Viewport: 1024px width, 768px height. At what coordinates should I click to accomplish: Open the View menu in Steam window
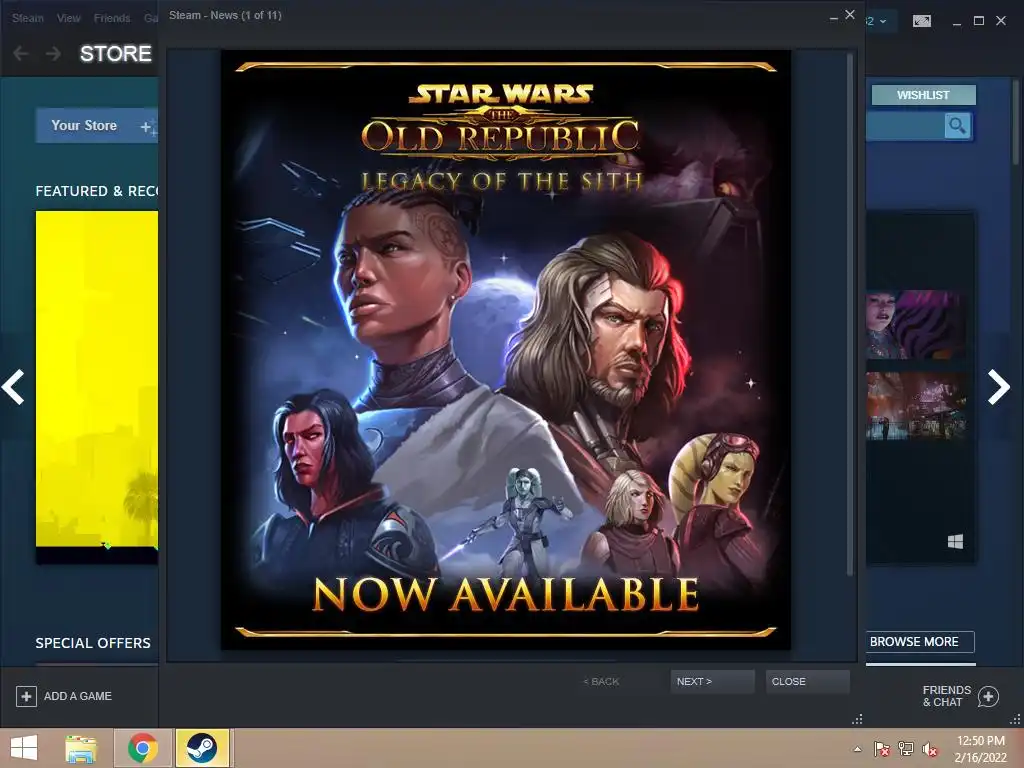click(68, 18)
